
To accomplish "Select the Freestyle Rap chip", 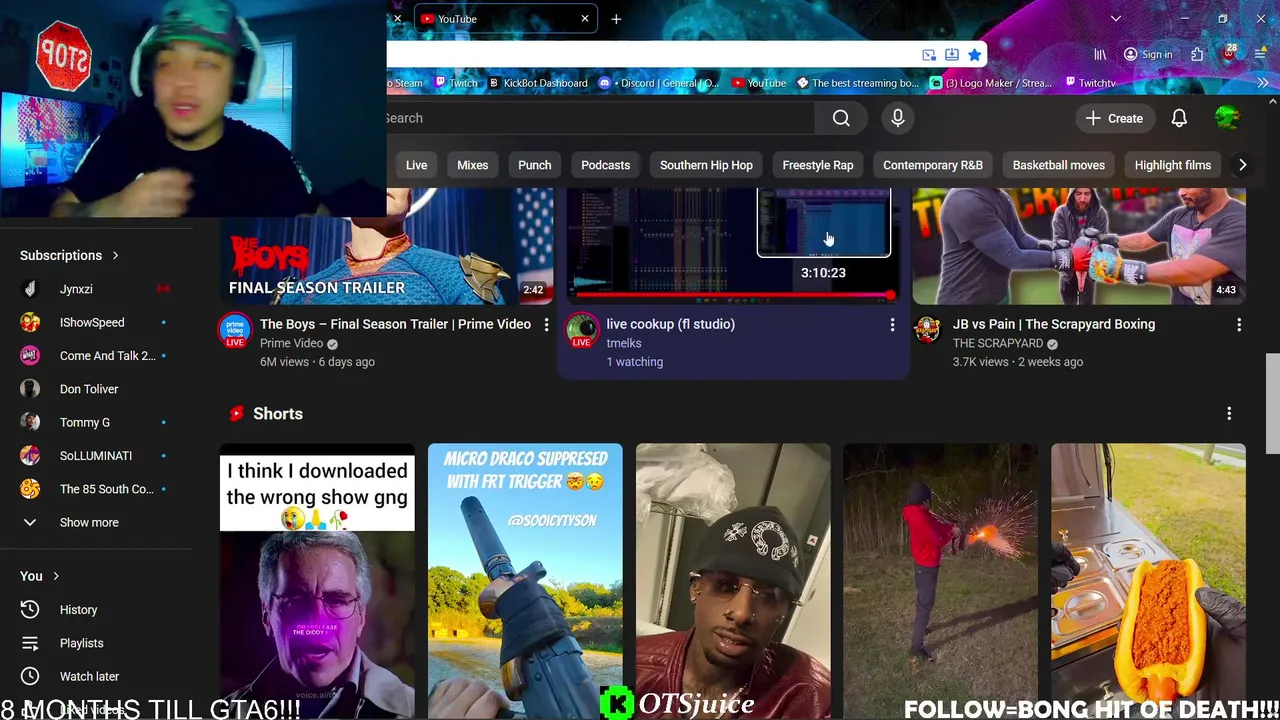I will pyautogui.click(x=818, y=165).
